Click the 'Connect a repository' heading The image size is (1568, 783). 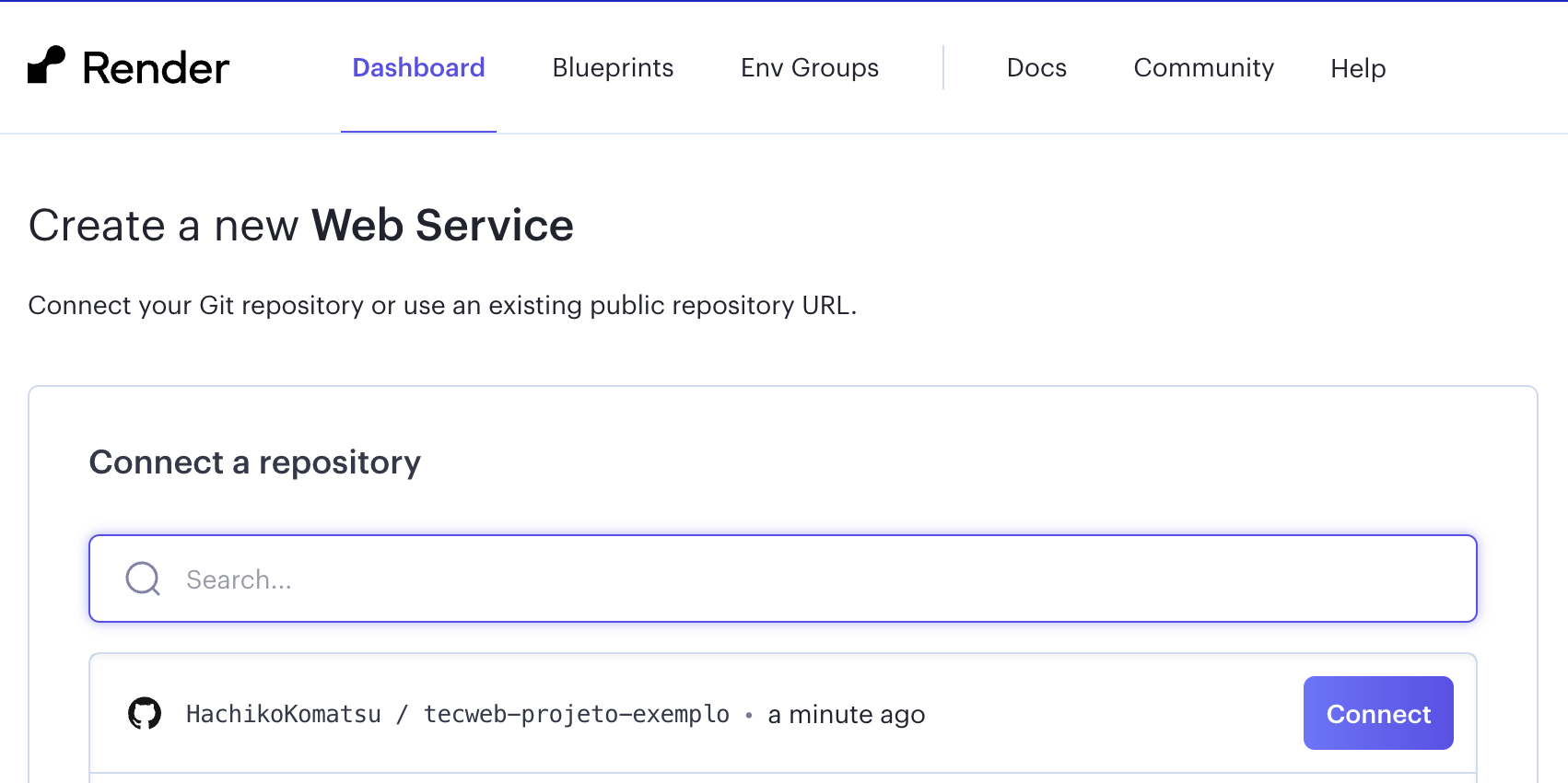(x=255, y=462)
